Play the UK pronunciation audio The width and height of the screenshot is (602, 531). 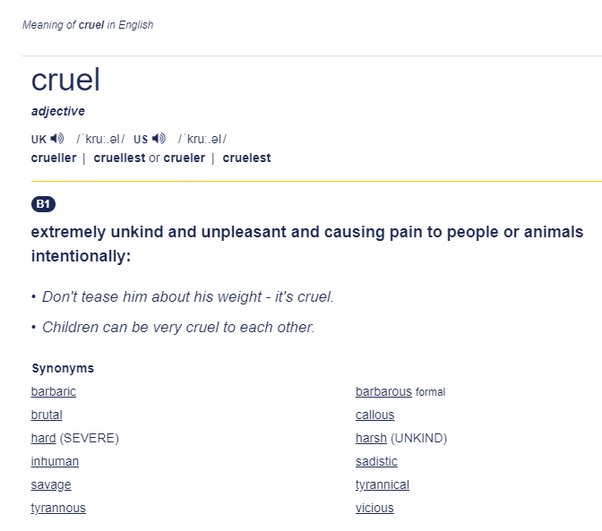[57, 138]
